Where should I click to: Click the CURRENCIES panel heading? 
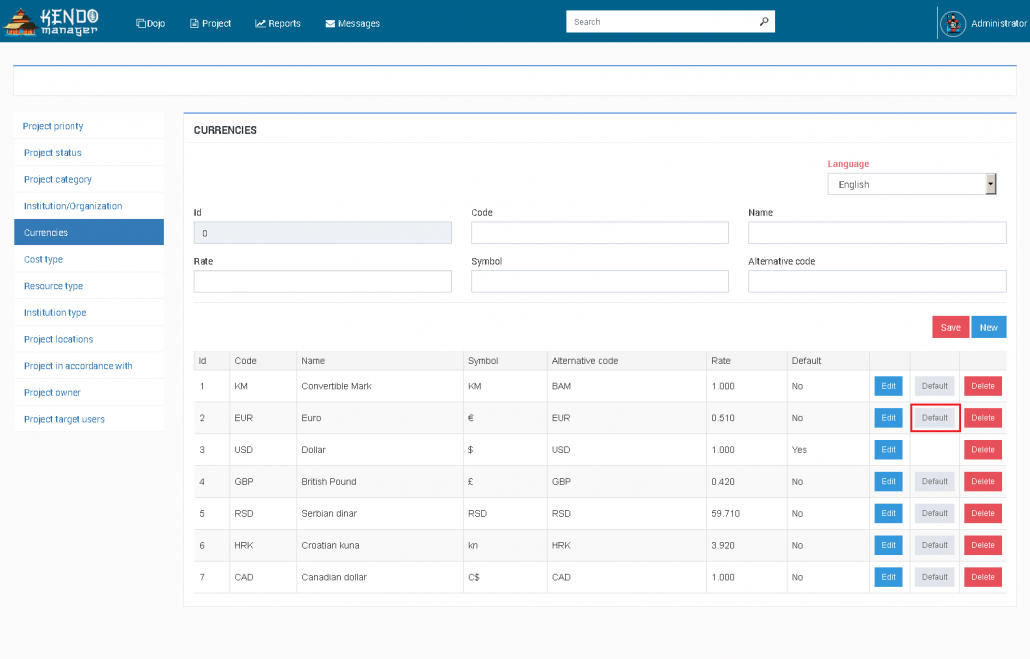[225, 130]
